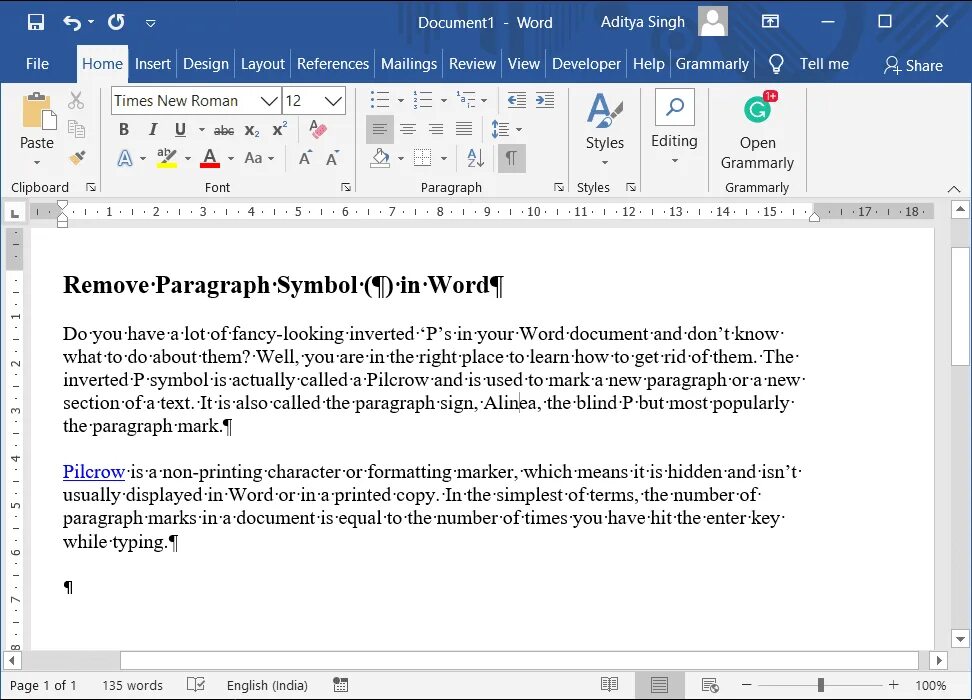The image size is (972, 700).
Task: Click the Borders grid icon
Action: pyautogui.click(x=422, y=158)
